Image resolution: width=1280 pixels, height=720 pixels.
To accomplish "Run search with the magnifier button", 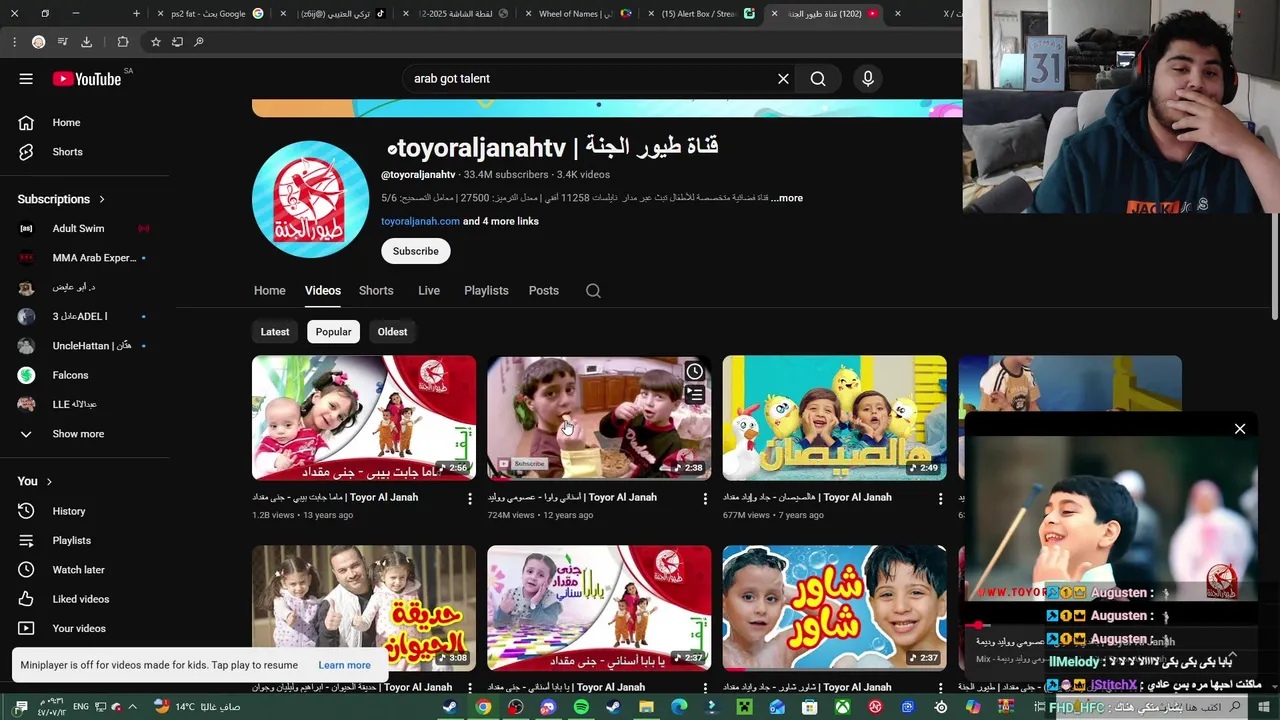I will point(818,79).
